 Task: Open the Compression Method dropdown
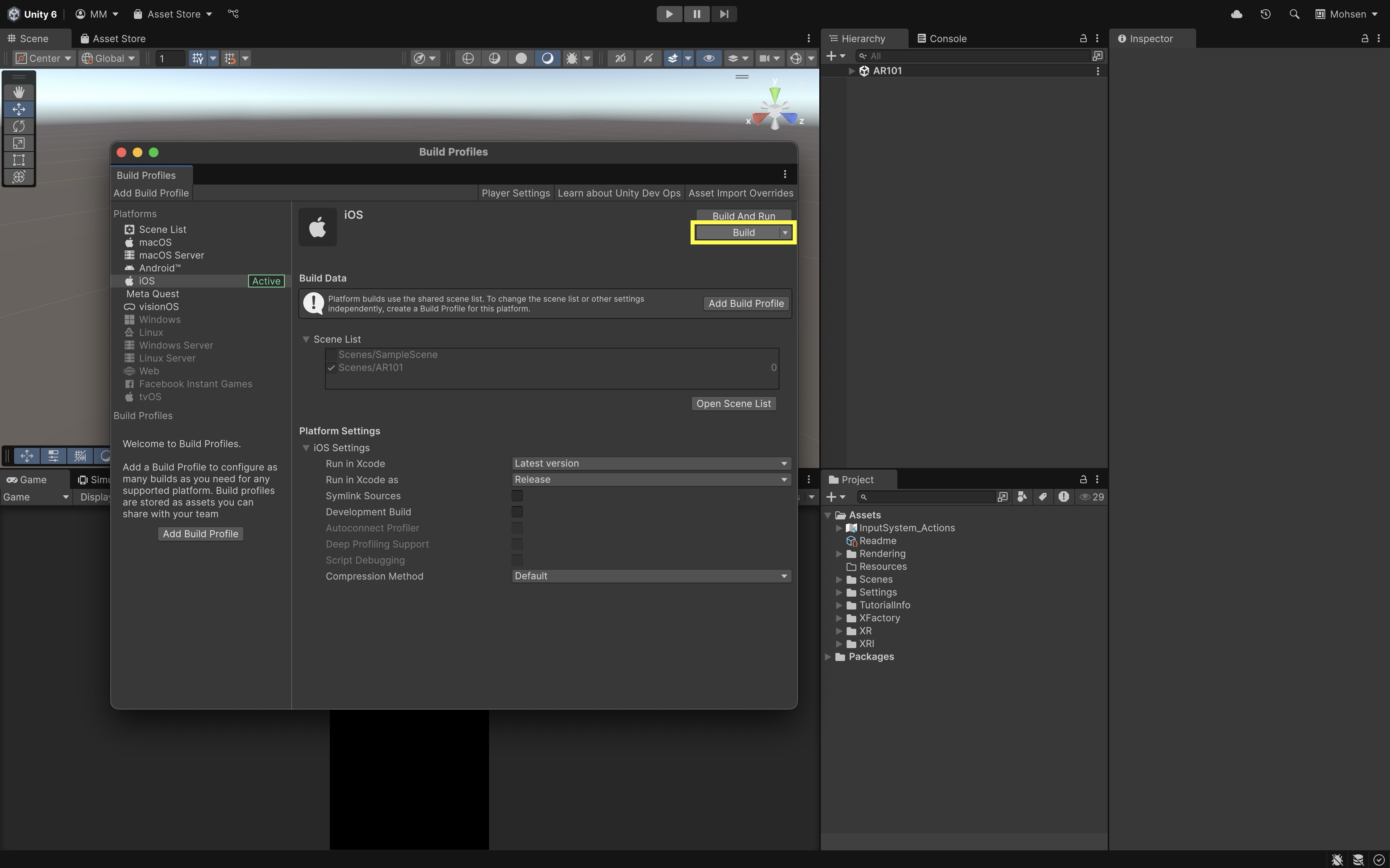[650, 576]
